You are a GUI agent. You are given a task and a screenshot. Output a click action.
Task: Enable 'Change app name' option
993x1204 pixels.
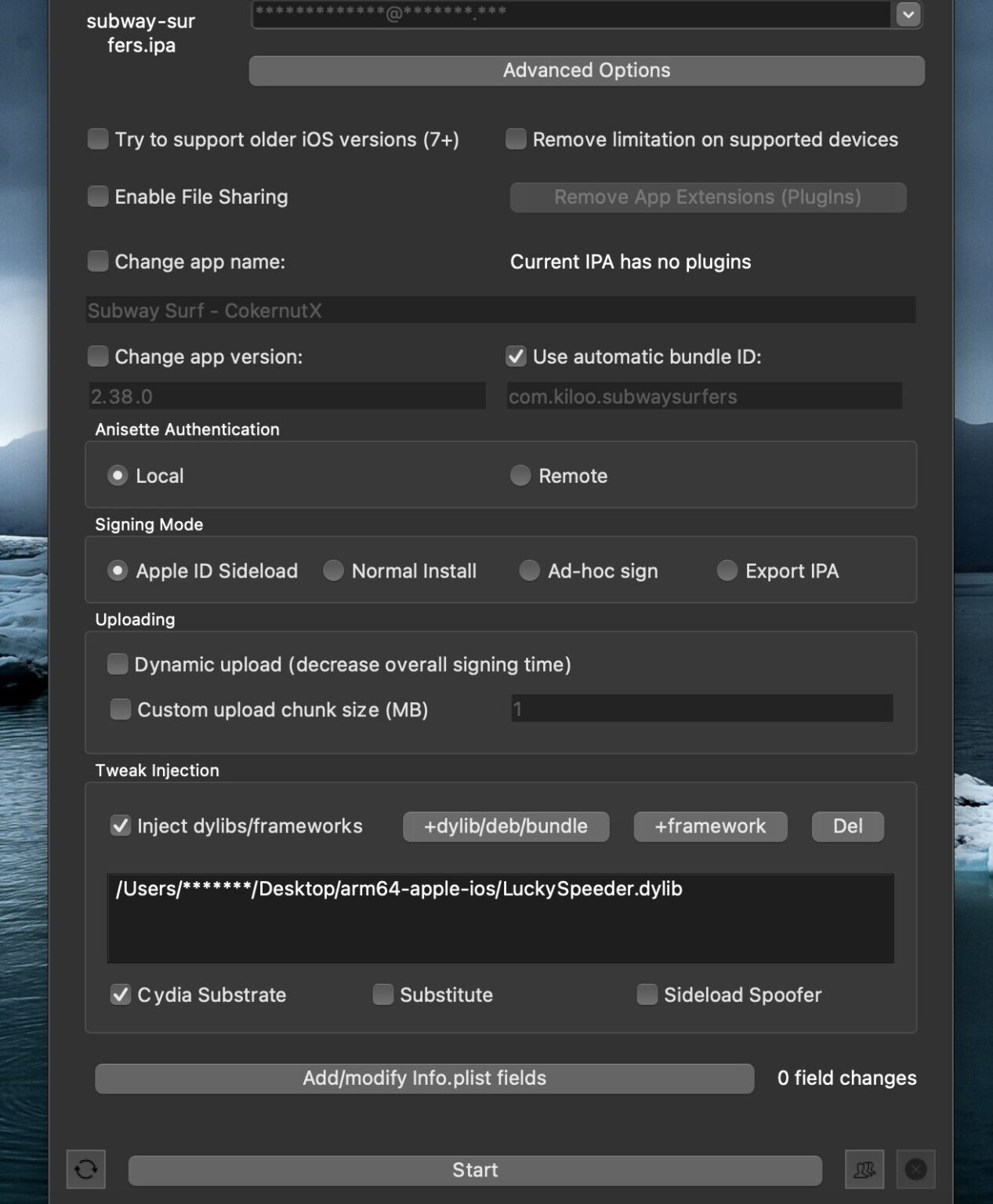click(97, 261)
